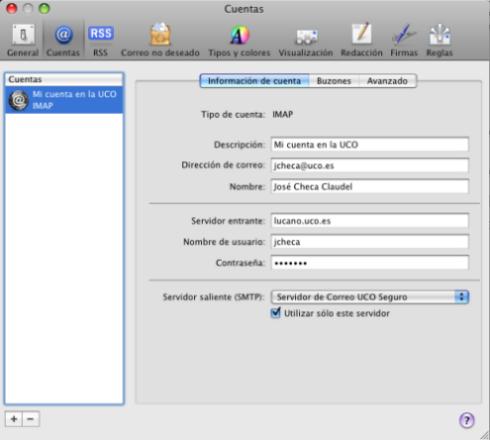Open the Firmas preferences pane

[404, 40]
